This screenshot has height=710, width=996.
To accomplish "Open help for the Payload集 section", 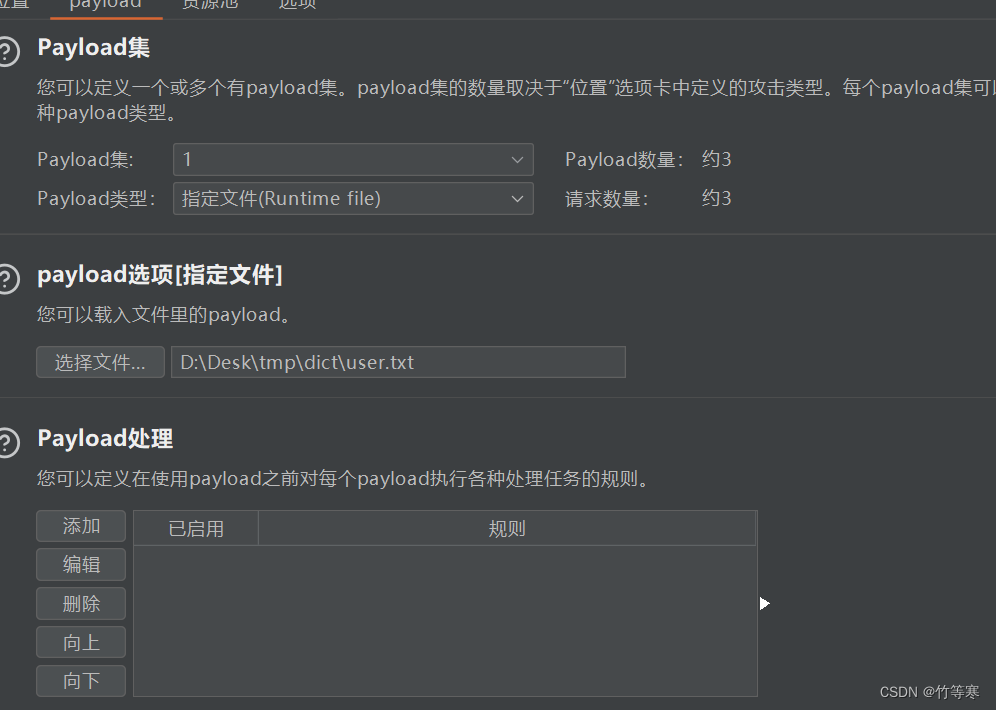I will click(x=8, y=51).
